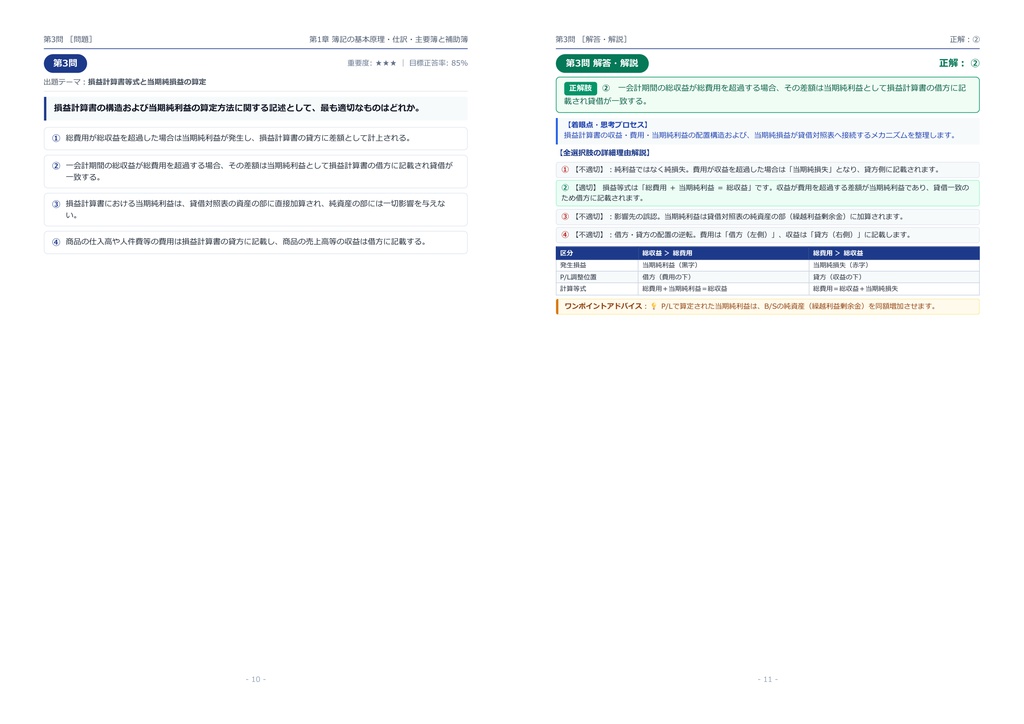Click small header 正解：② at top right
Viewport: 1024px width, 724px height.
click(x=965, y=40)
